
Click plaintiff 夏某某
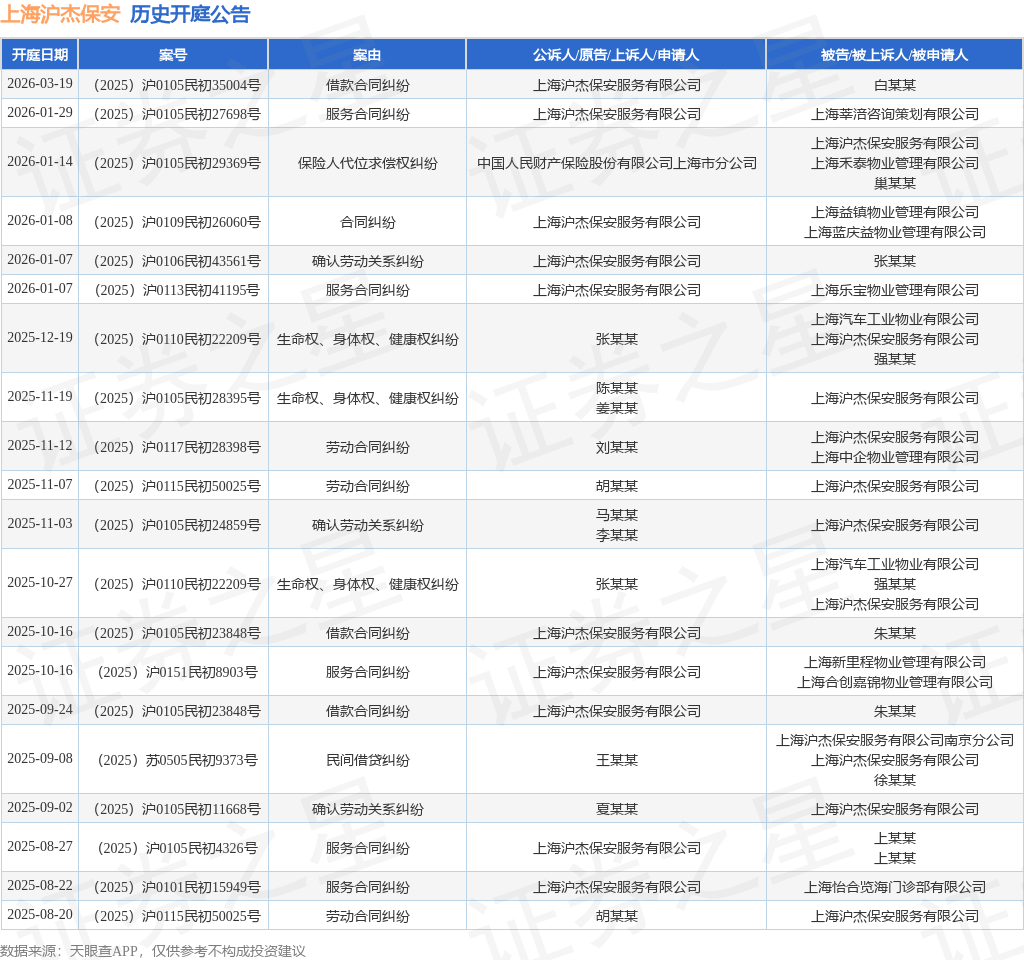click(616, 809)
